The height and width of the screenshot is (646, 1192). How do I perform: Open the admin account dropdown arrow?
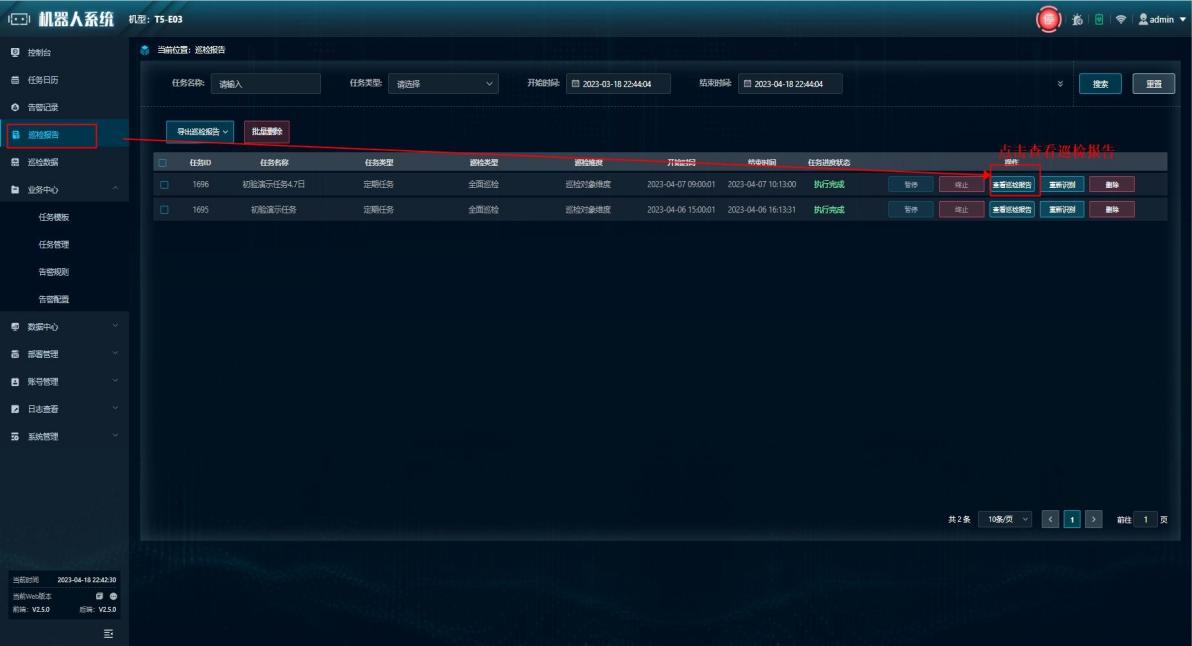tap(1182, 20)
